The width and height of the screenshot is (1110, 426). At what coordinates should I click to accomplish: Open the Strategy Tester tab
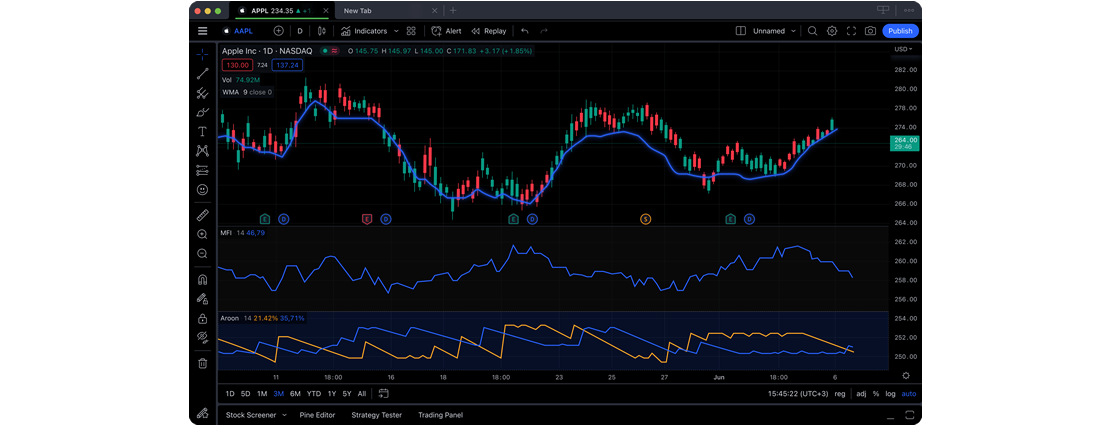pyautogui.click(x=377, y=415)
